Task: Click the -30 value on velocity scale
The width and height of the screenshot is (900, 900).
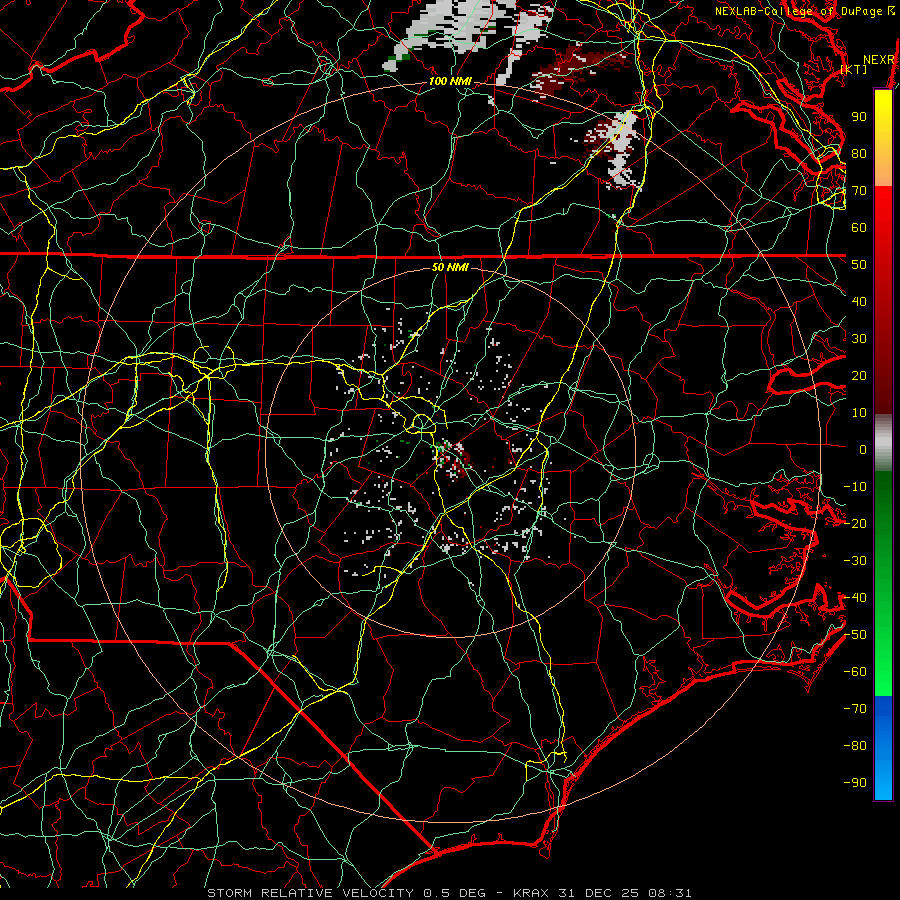Action: [x=855, y=561]
